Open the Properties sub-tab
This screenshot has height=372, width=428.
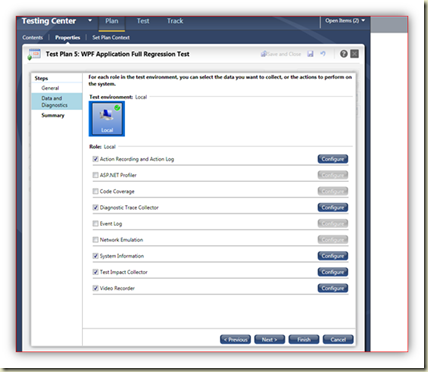[x=68, y=37]
